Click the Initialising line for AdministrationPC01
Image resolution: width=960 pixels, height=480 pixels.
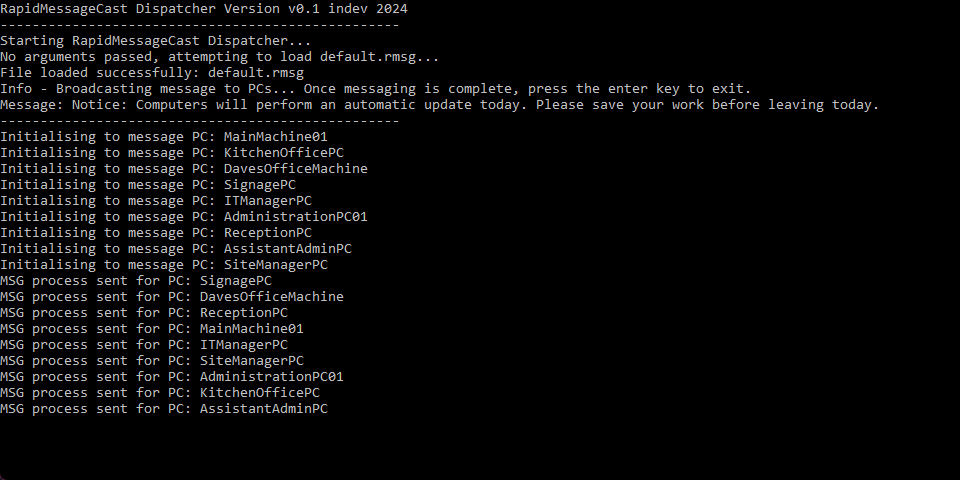(x=184, y=217)
